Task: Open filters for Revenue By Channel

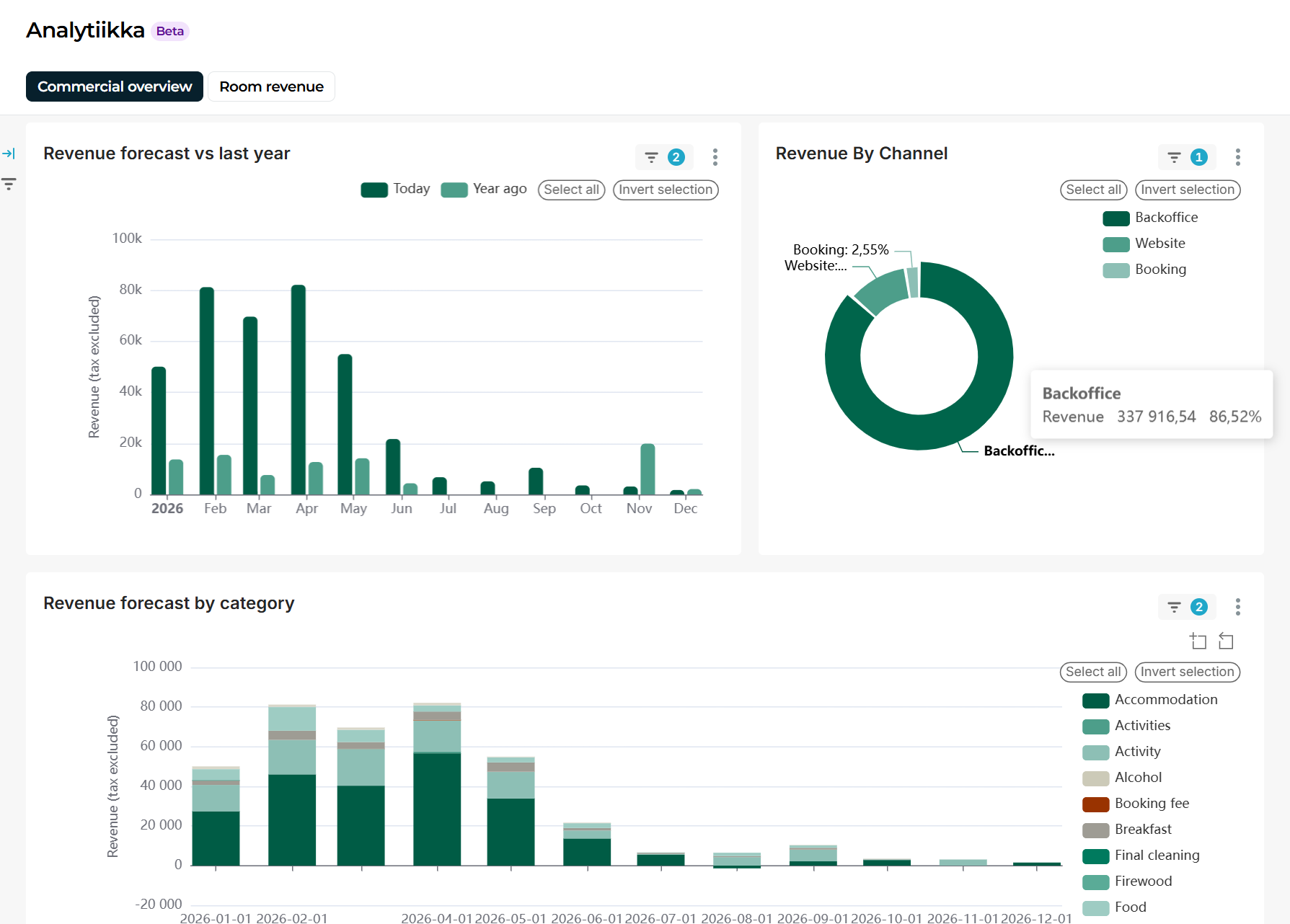Action: point(1187,157)
